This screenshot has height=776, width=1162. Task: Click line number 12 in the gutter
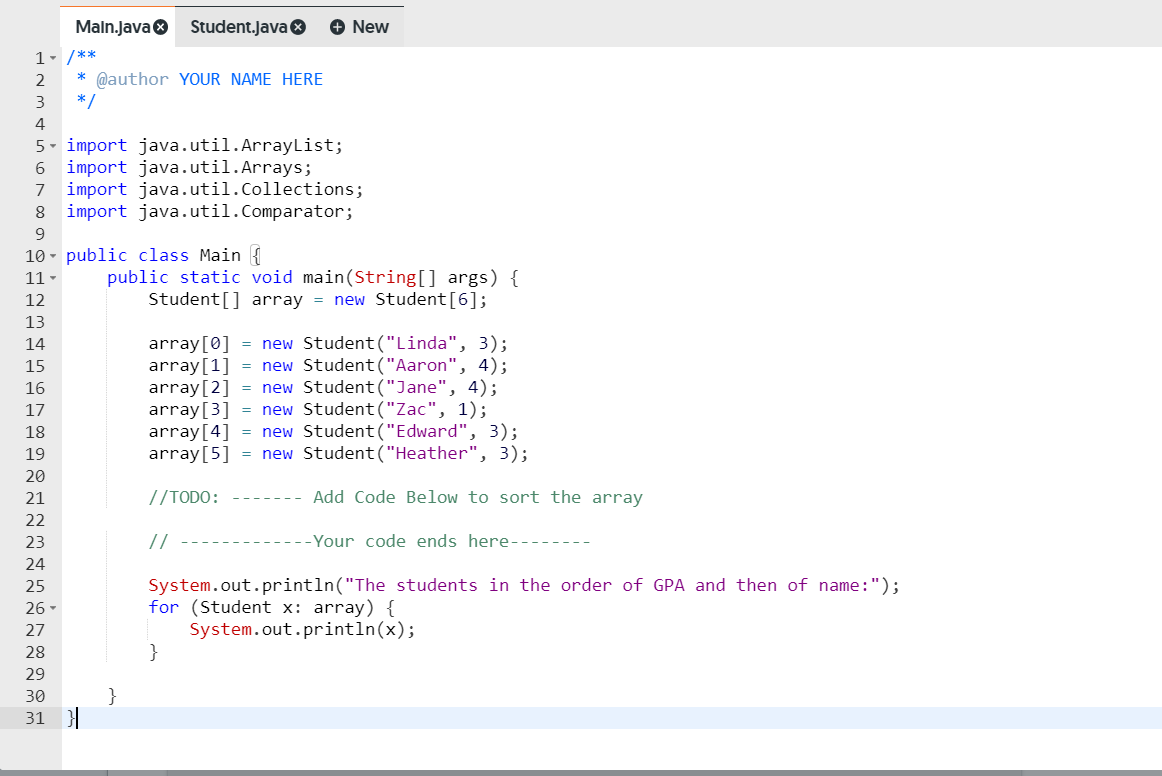click(35, 299)
